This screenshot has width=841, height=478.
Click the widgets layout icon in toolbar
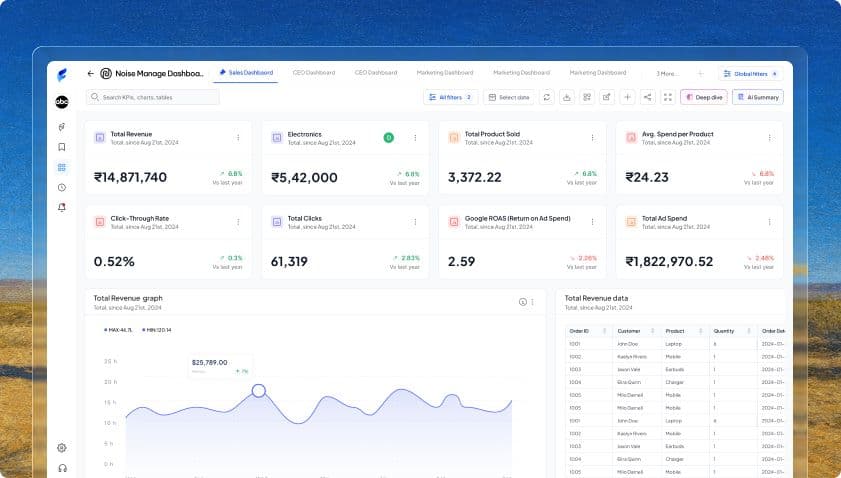tap(587, 97)
